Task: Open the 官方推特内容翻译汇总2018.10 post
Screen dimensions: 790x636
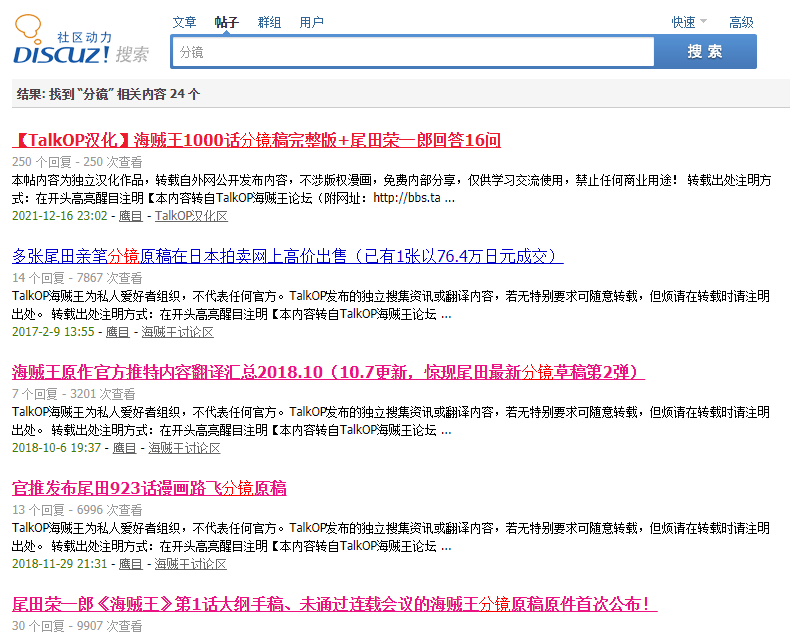Action: pyautogui.click(x=328, y=372)
